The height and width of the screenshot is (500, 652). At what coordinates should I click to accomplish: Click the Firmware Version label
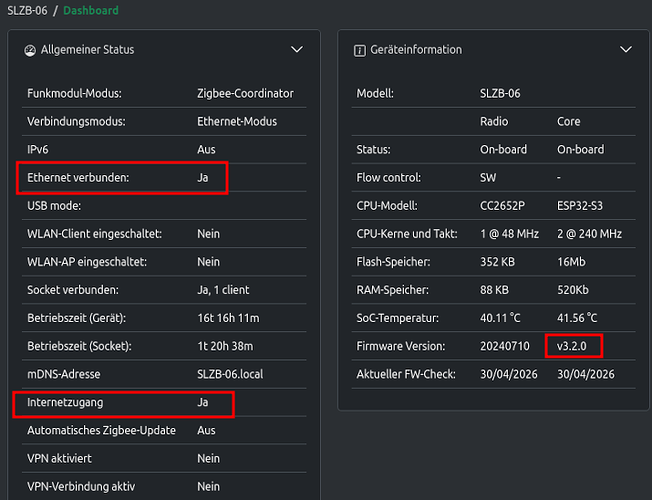(401, 346)
